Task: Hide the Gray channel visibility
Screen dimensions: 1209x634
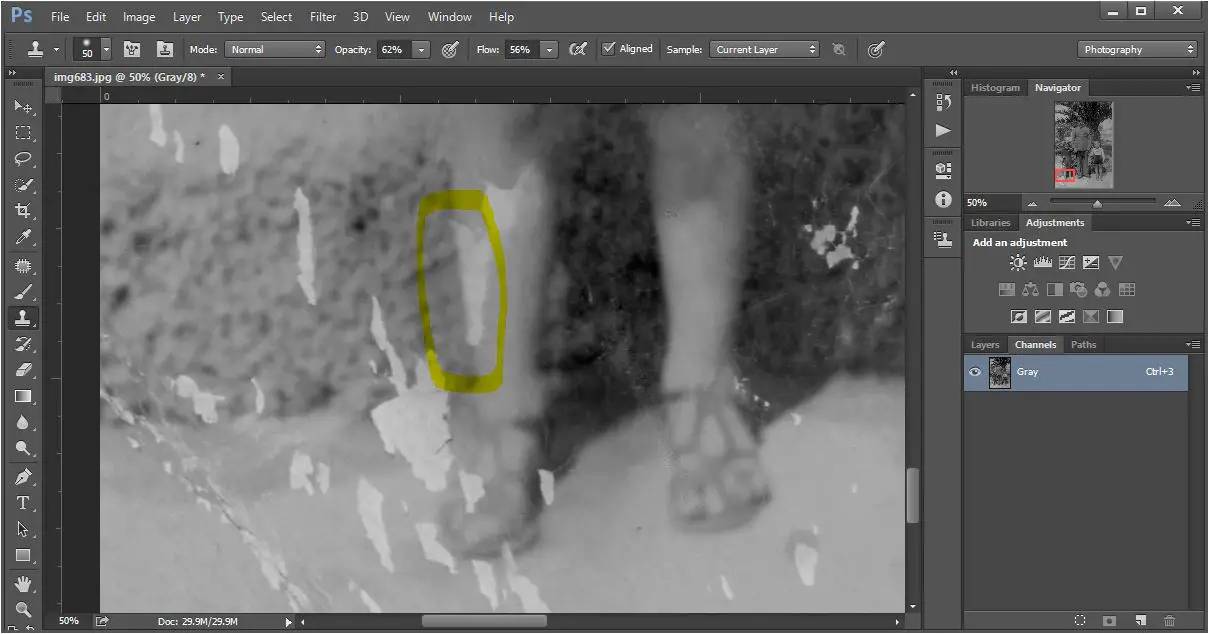Action: (x=975, y=372)
